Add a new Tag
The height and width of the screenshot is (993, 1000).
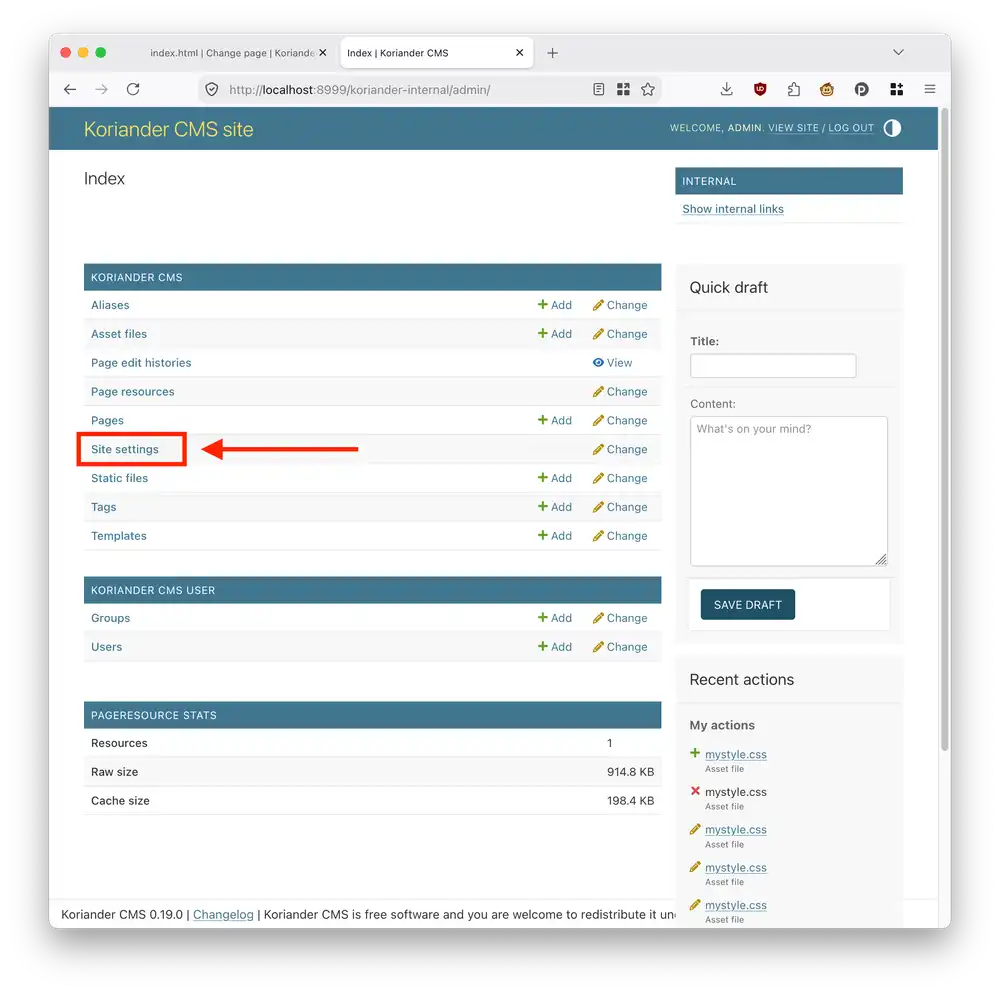click(554, 507)
